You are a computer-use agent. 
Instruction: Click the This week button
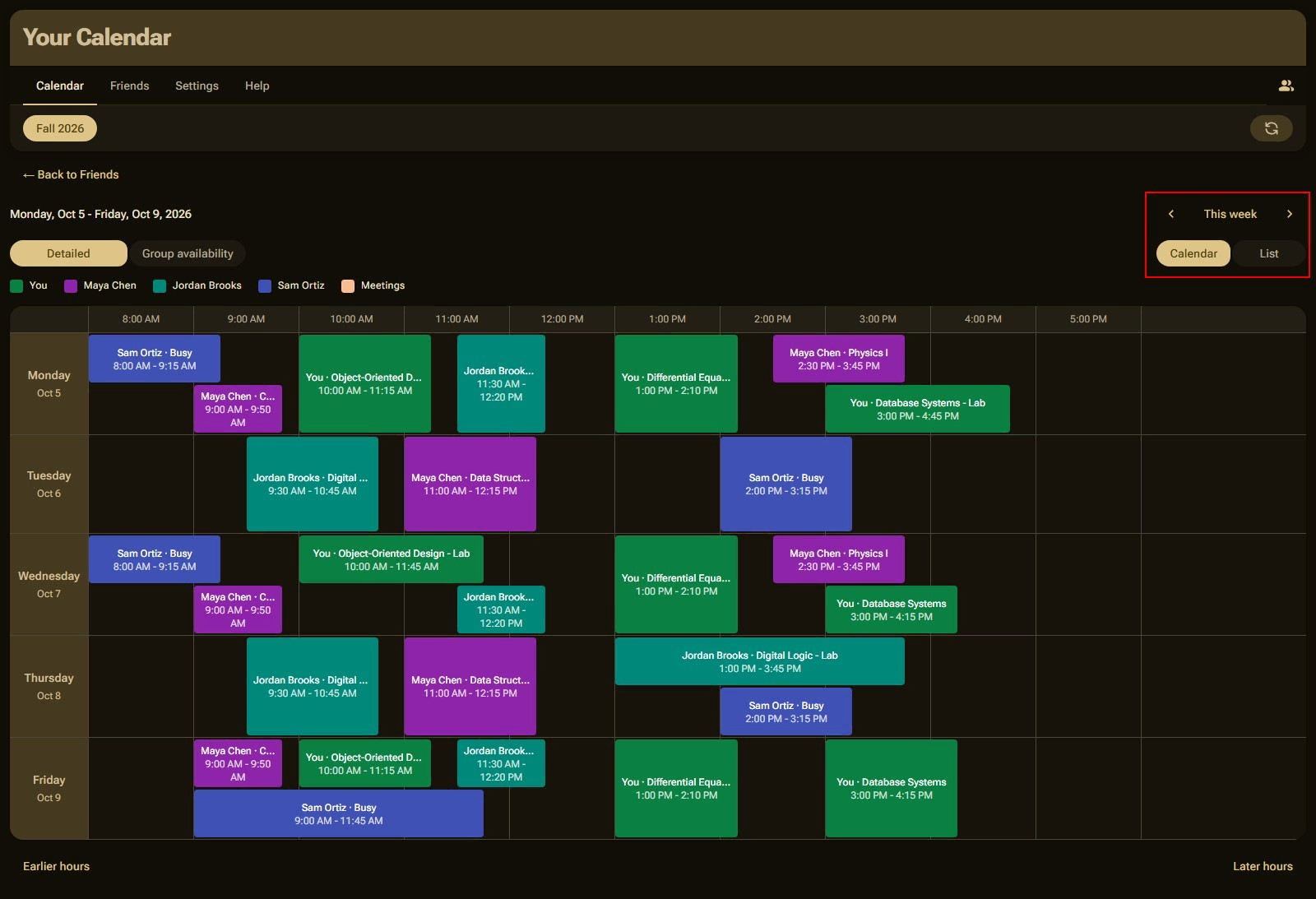coord(1230,214)
